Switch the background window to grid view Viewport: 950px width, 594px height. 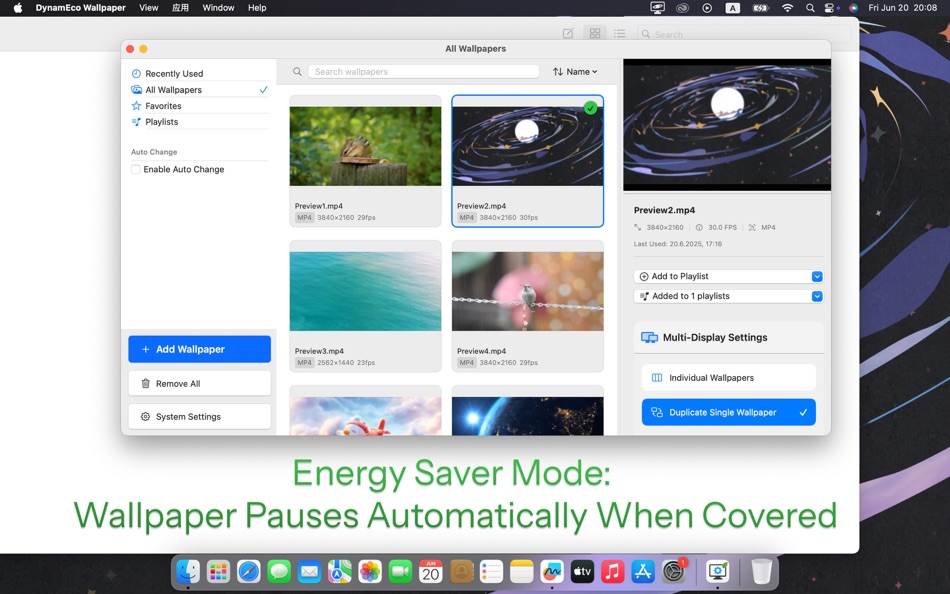(595, 33)
